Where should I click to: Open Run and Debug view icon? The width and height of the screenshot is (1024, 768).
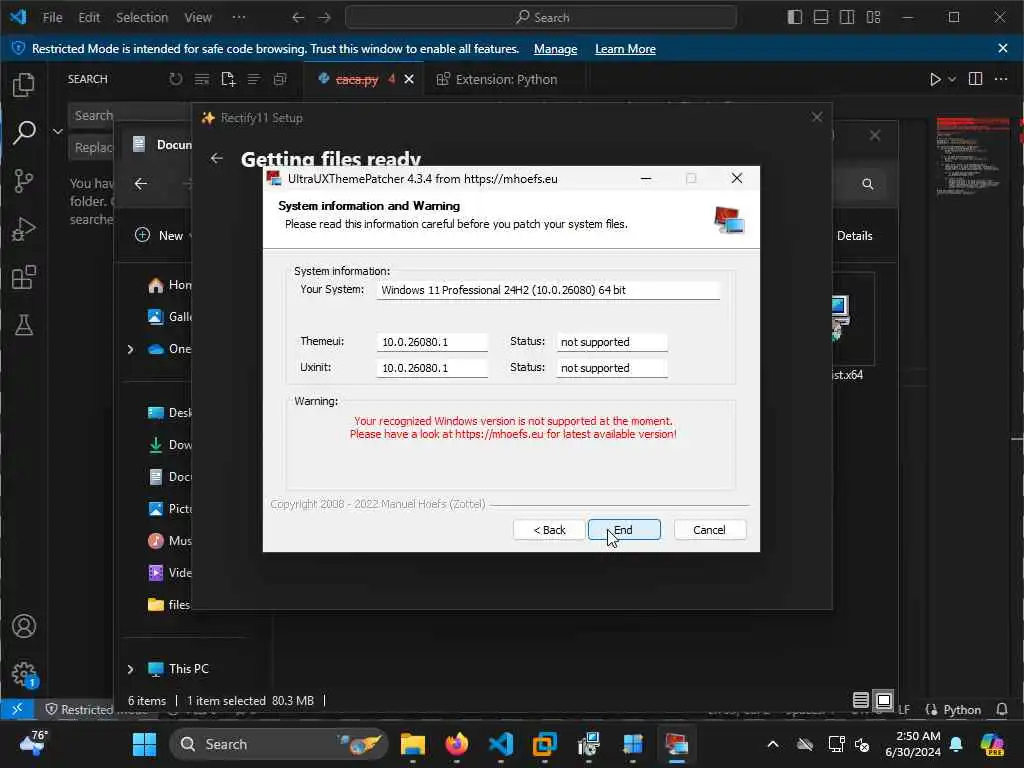(24, 229)
